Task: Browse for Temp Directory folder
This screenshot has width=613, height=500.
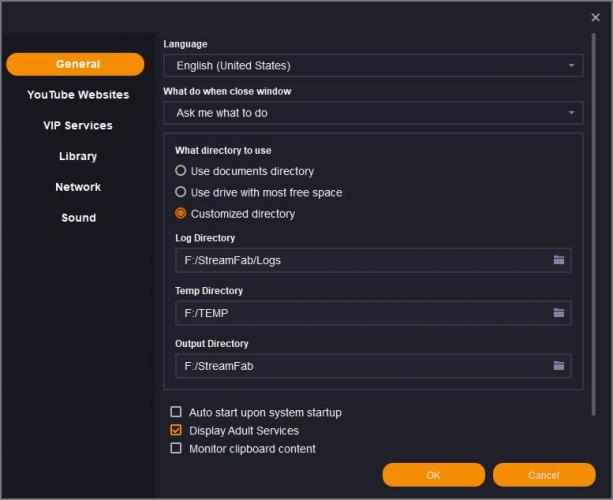Action: pyautogui.click(x=559, y=313)
